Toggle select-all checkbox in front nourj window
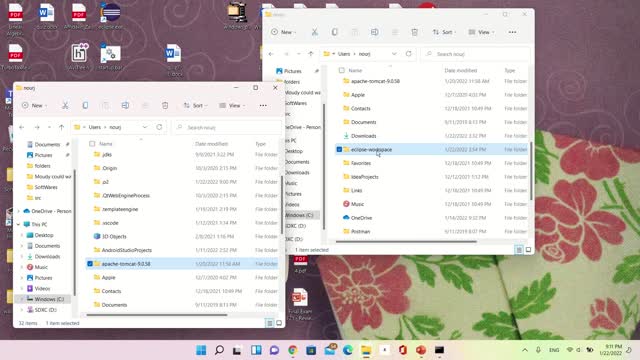This screenshot has width=640, height=360. click(92, 144)
